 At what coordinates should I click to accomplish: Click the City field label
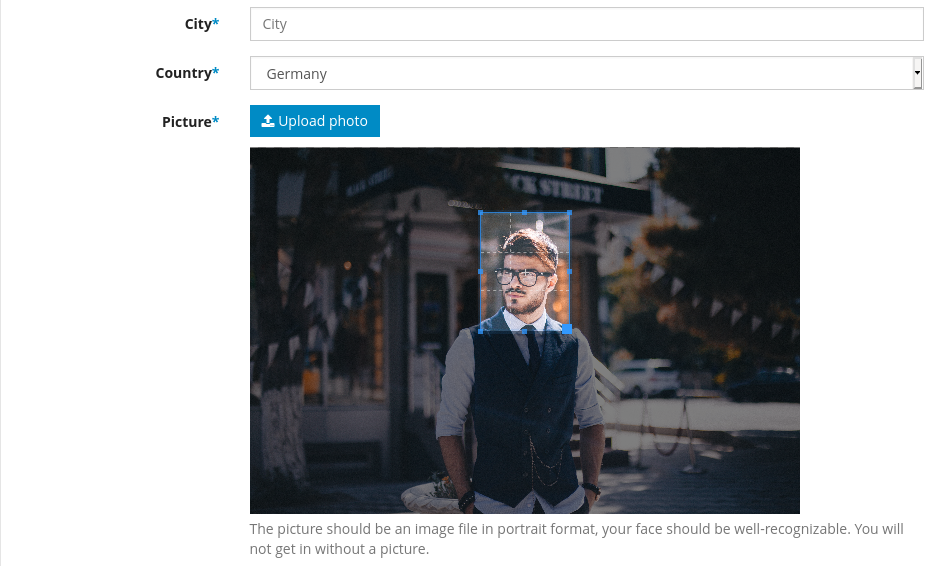coord(200,24)
